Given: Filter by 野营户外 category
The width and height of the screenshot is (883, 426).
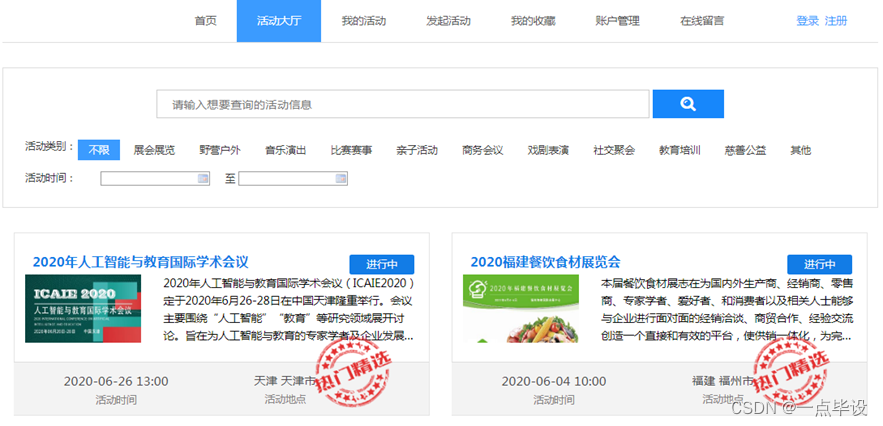Looking at the screenshot, I should [220, 150].
